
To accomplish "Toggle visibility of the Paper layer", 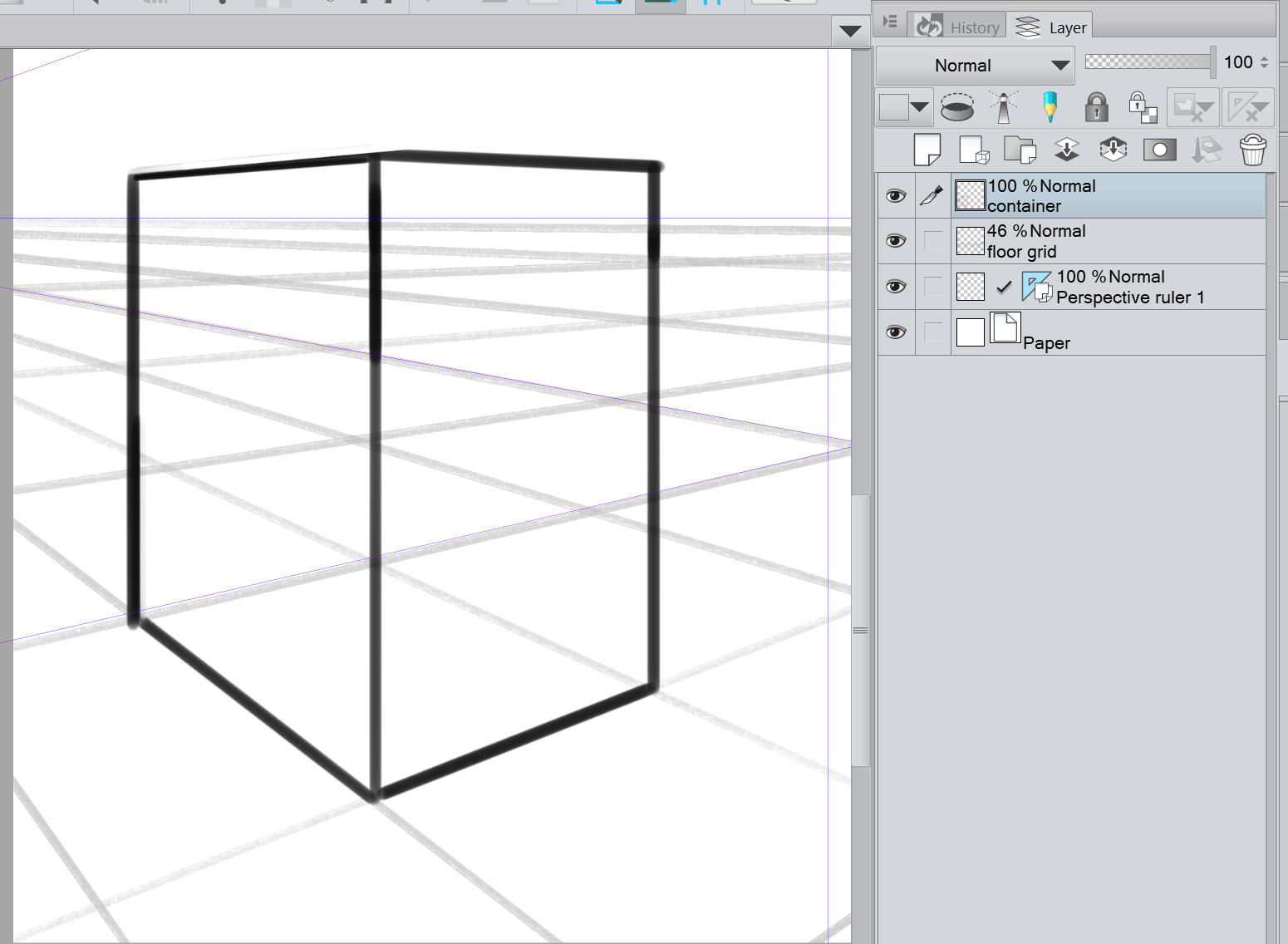I will click(x=895, y=332).
